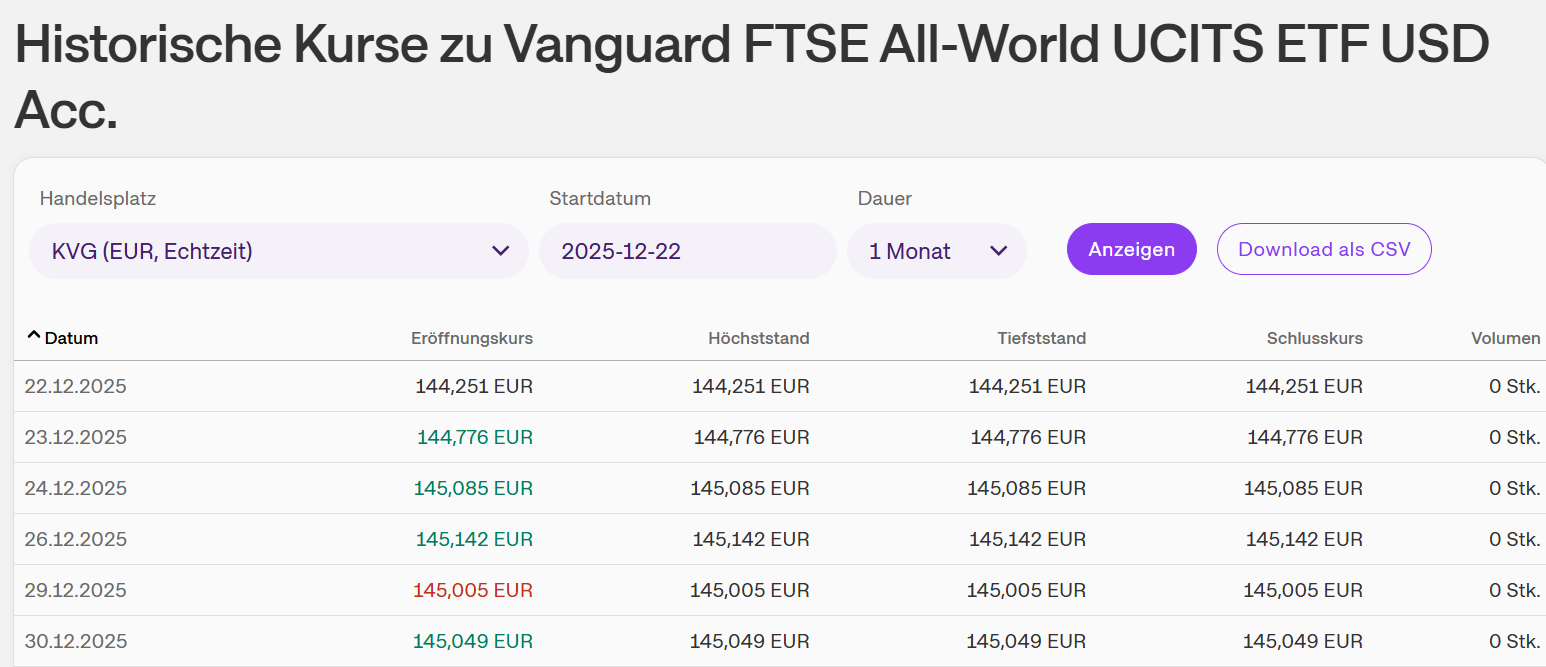Select the date cell 23.12.2025

76,437
